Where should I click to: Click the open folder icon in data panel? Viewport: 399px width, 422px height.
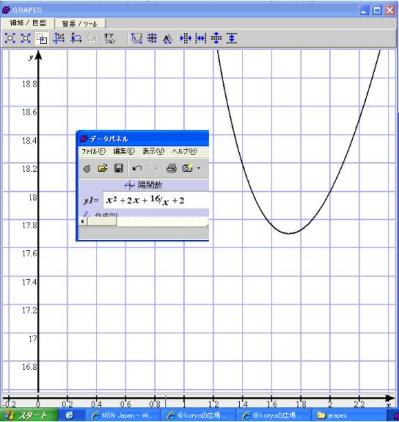102,168
